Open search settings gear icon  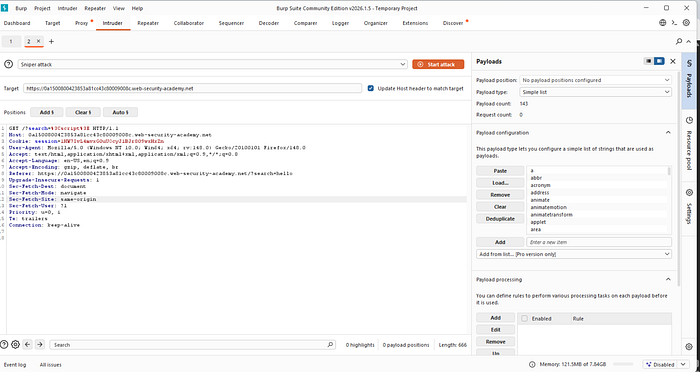[x=15, y=344]
